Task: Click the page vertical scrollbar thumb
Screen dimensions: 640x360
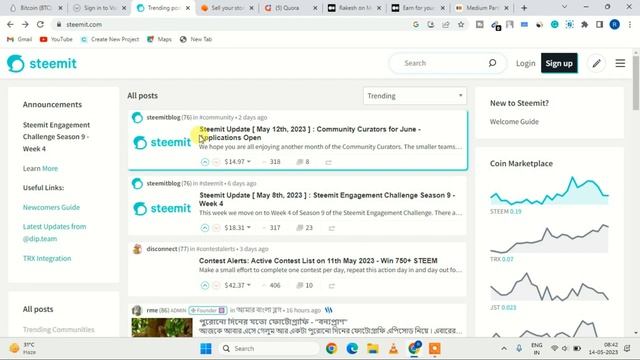Action: [x=636, y=83]
